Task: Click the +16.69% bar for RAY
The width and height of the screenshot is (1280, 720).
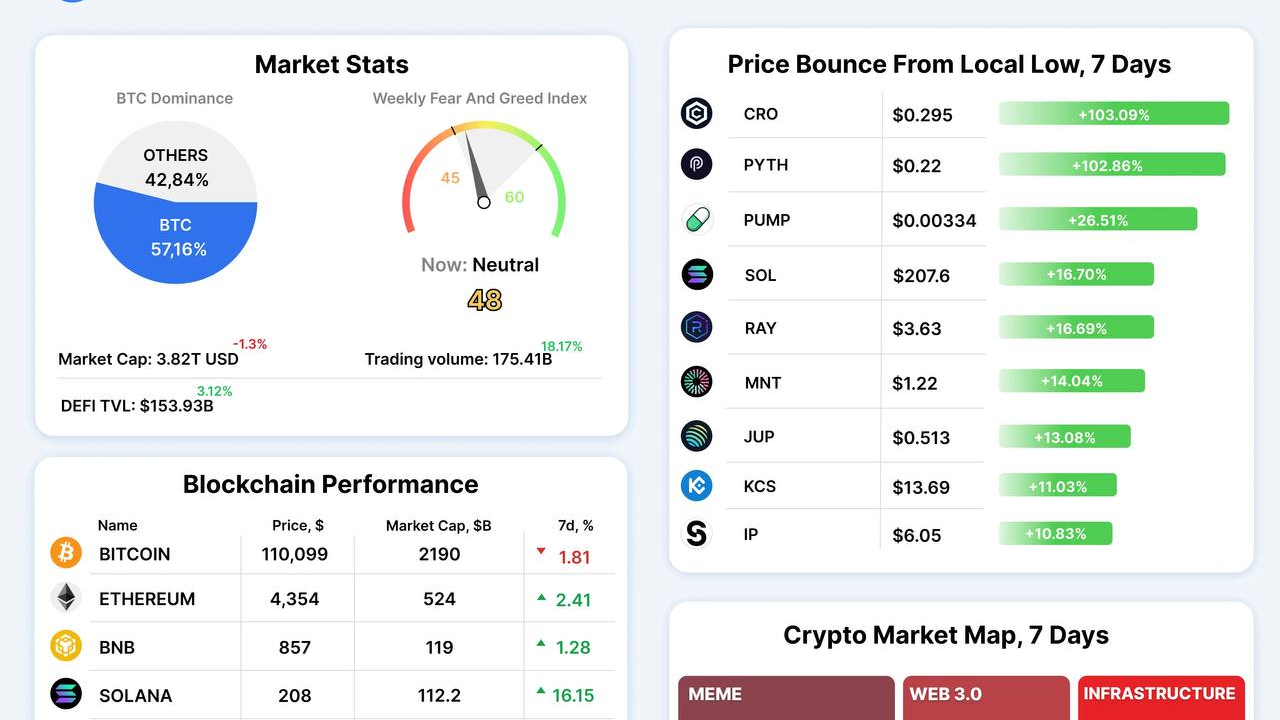Action: (x=1076, y=328)
